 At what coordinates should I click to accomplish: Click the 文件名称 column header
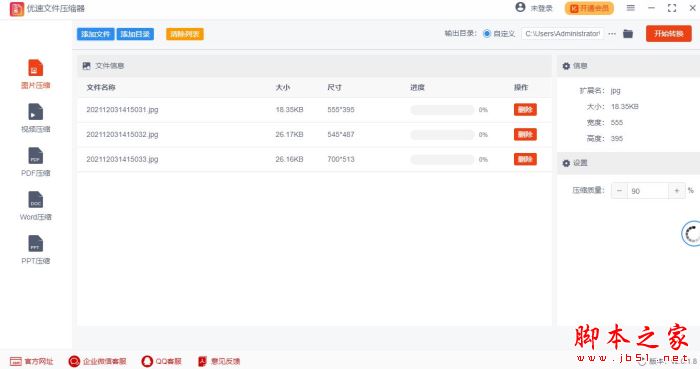click(x=101, y=87)
